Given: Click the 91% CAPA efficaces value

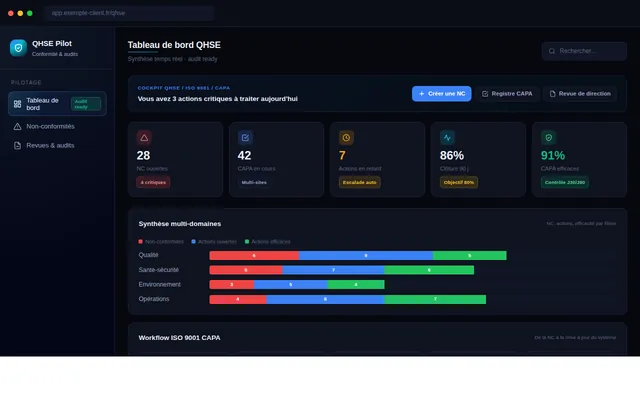Looking at the screenshot, I should [553, 156].
